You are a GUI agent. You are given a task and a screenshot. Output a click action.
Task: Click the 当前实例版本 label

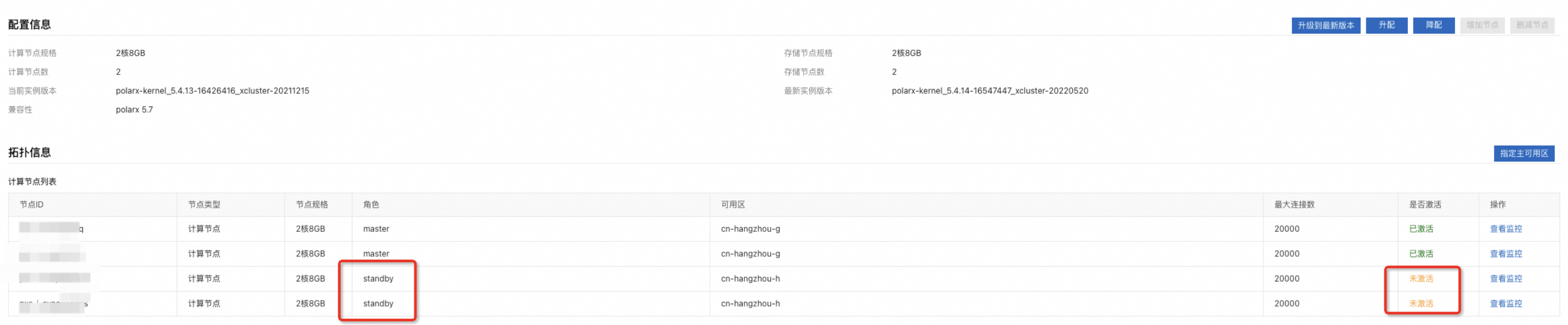coord(32,91)
